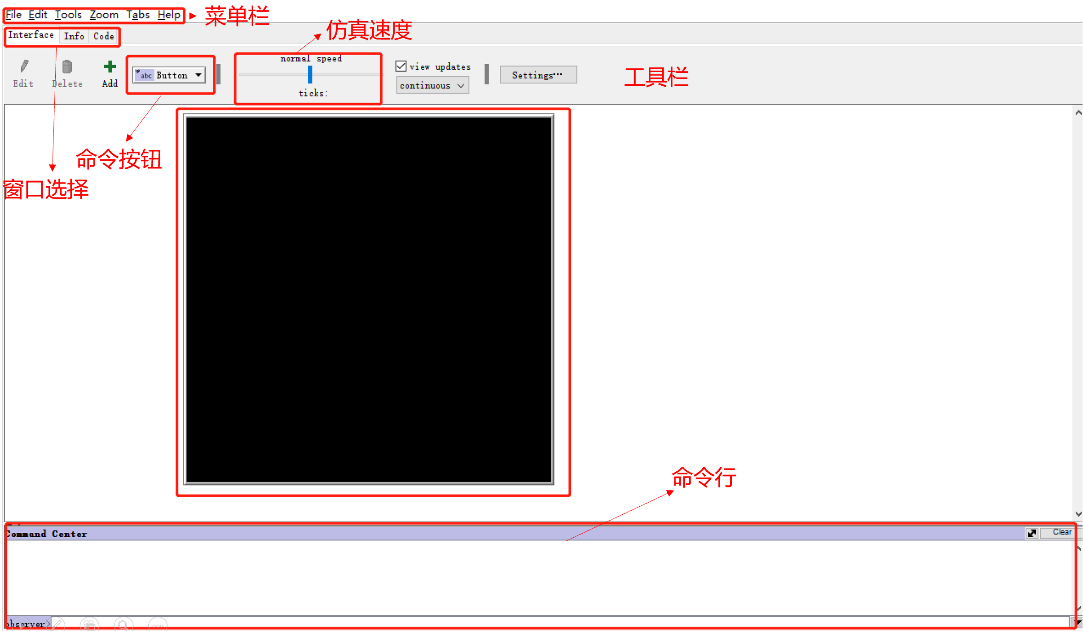The width and height of the screenshot is (1083, 631).
Task: Open the observer context dropdown
Action: (x=27, y=623)
